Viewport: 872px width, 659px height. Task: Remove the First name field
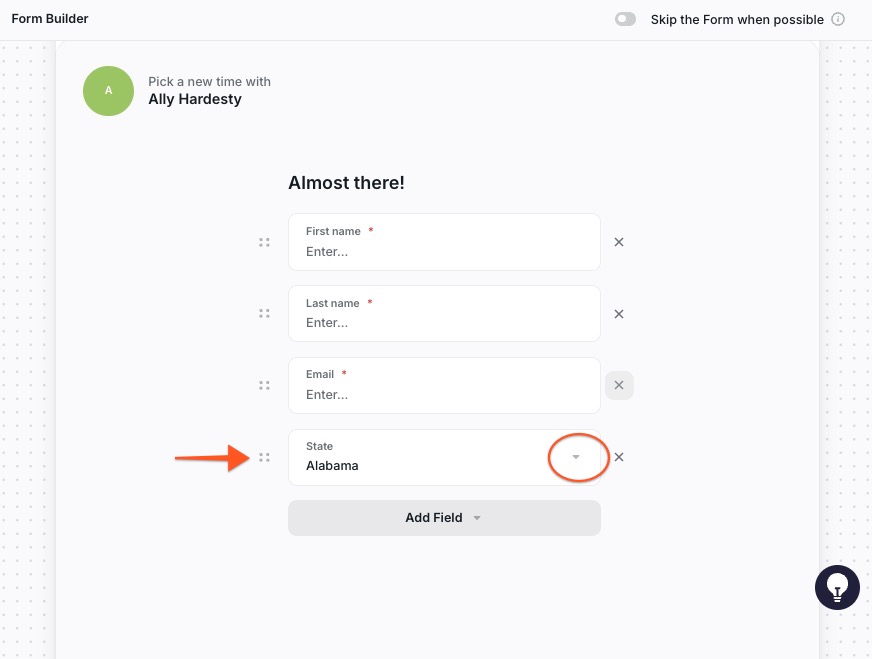[x=619, y=242]
